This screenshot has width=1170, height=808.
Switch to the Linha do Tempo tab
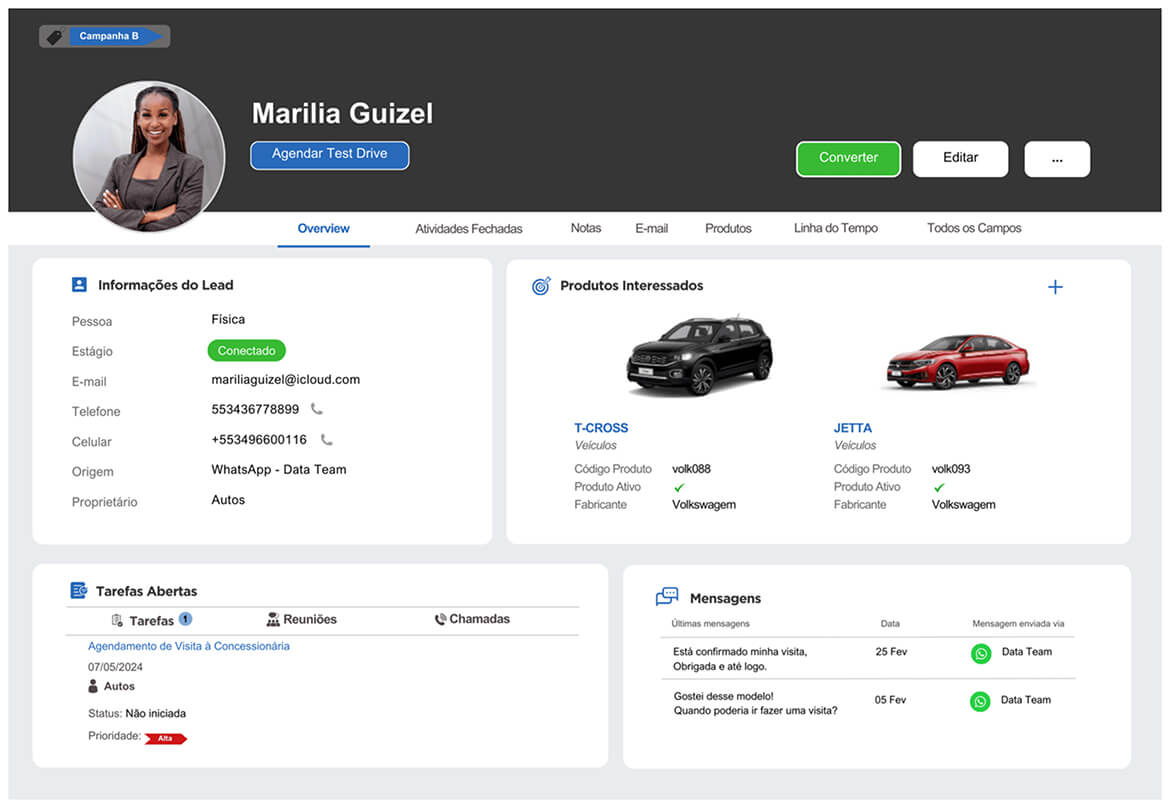836,228
